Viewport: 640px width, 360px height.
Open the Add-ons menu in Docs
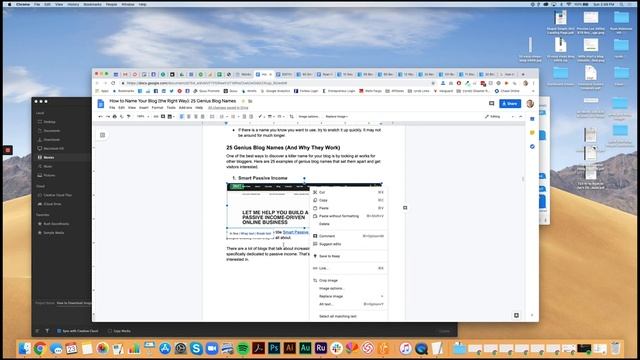coord(185,108)
